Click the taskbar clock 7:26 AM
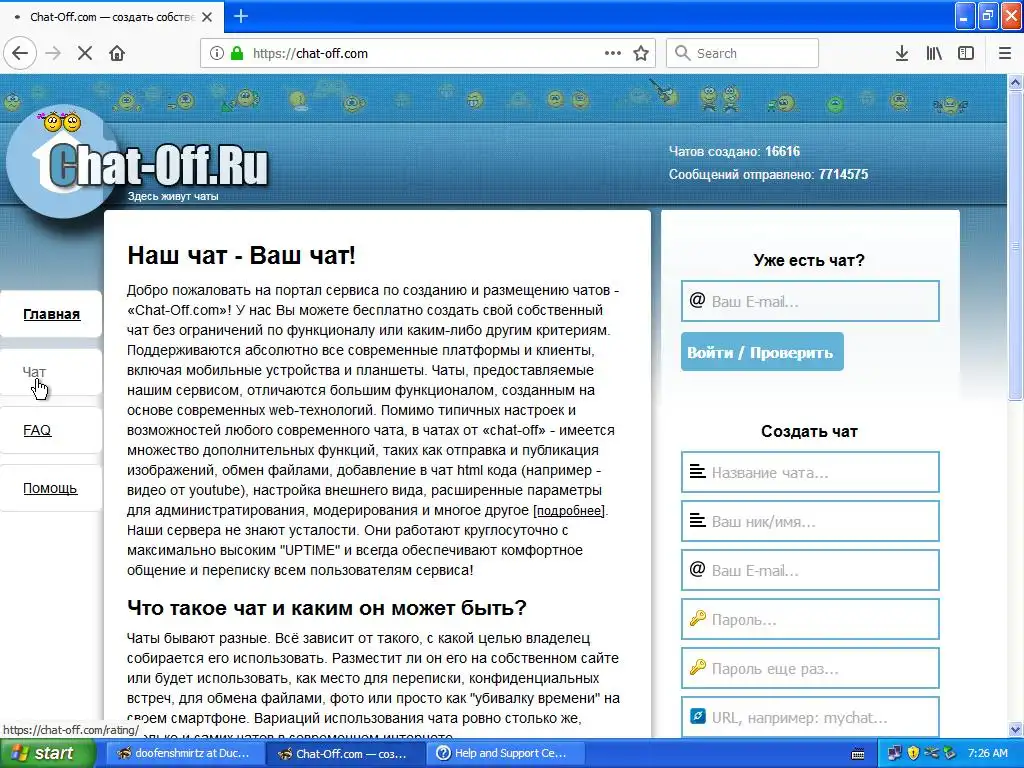This screenshot has height=768, width=1024. (987, 754)
